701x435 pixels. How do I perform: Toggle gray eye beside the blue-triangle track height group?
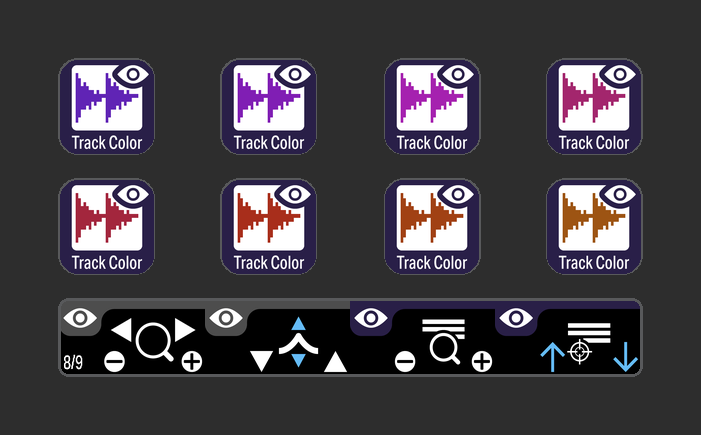[x=226, y=318]
